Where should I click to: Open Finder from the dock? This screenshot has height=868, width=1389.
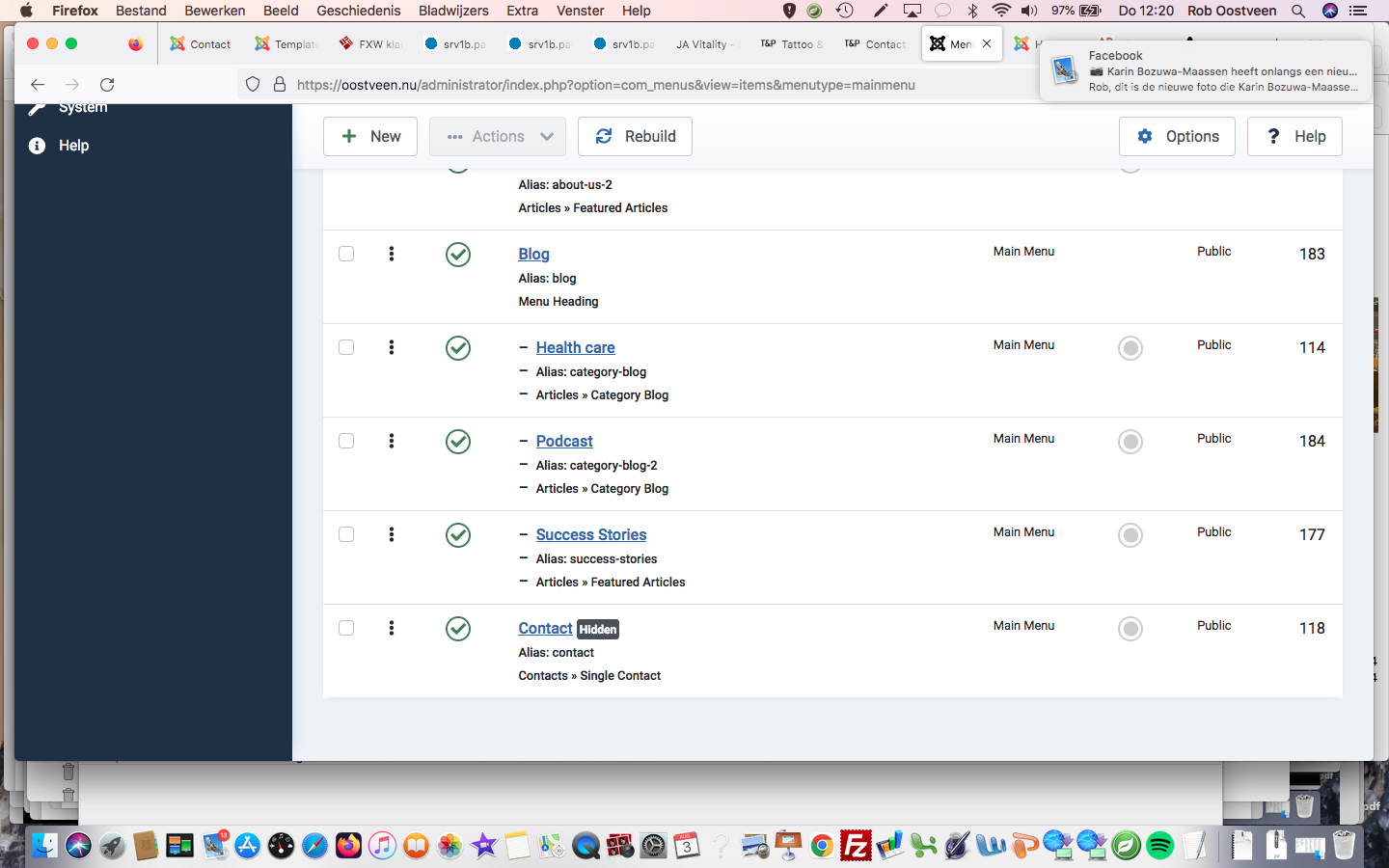pyautogui.click(x=44, y=846)
